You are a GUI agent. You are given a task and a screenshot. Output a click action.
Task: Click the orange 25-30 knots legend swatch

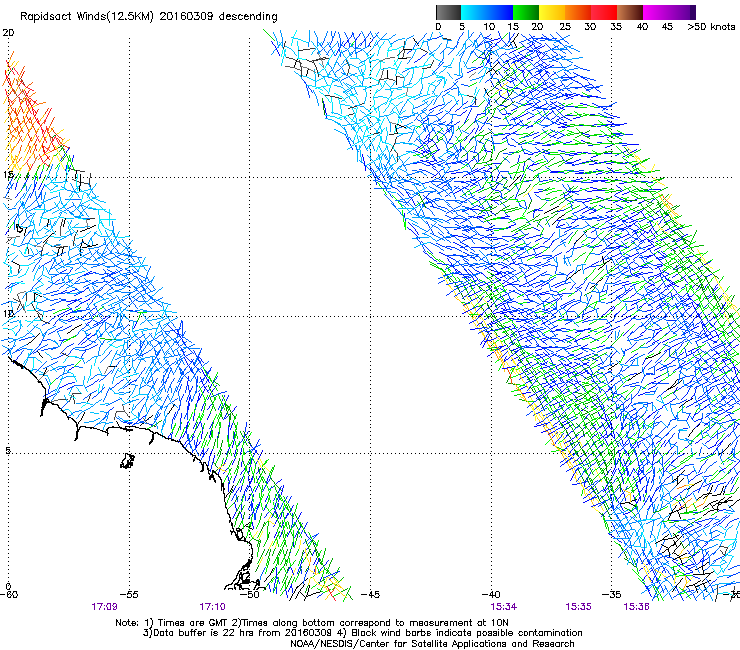coord(578,12)
